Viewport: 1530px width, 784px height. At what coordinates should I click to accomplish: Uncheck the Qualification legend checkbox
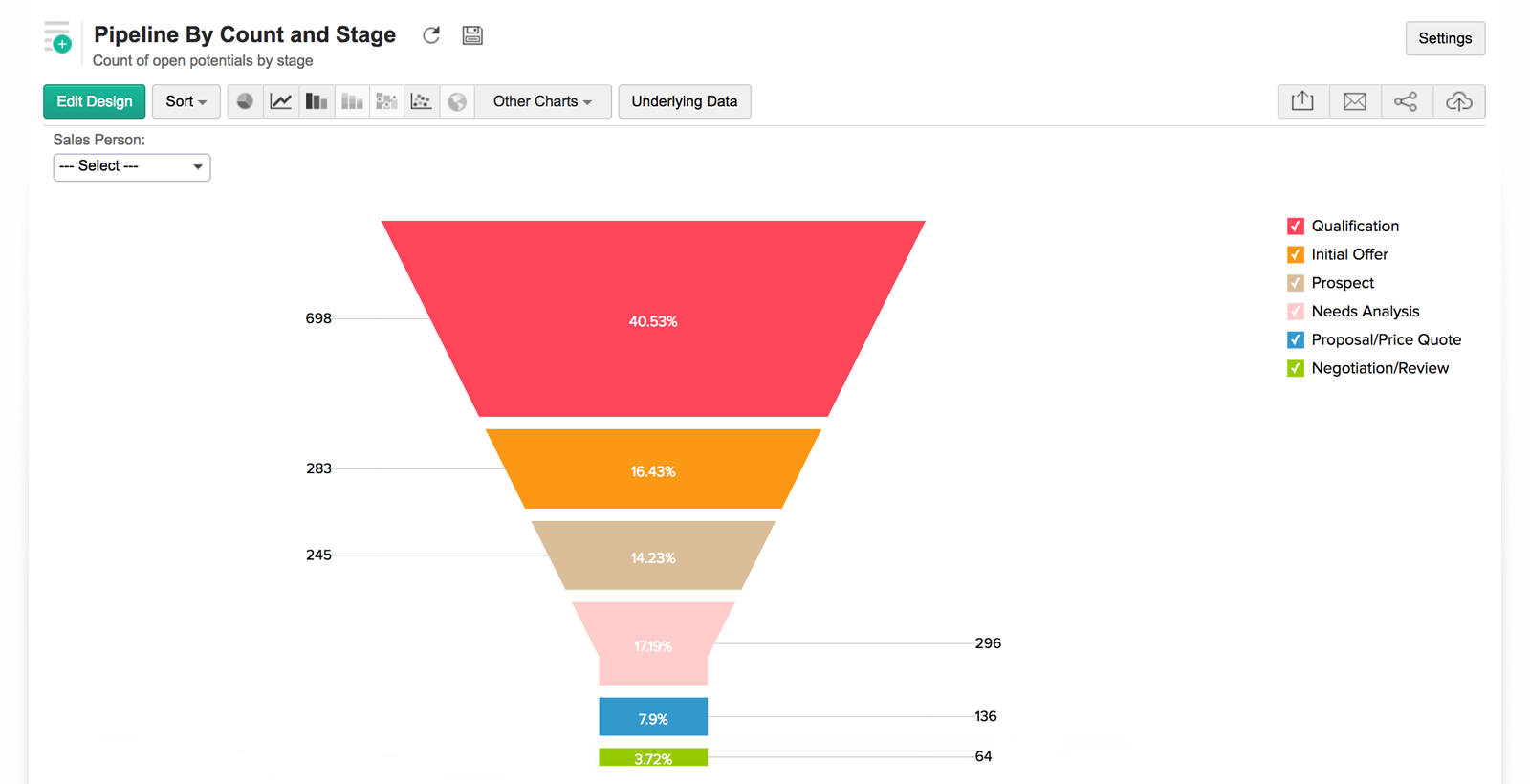[1296, 227]
